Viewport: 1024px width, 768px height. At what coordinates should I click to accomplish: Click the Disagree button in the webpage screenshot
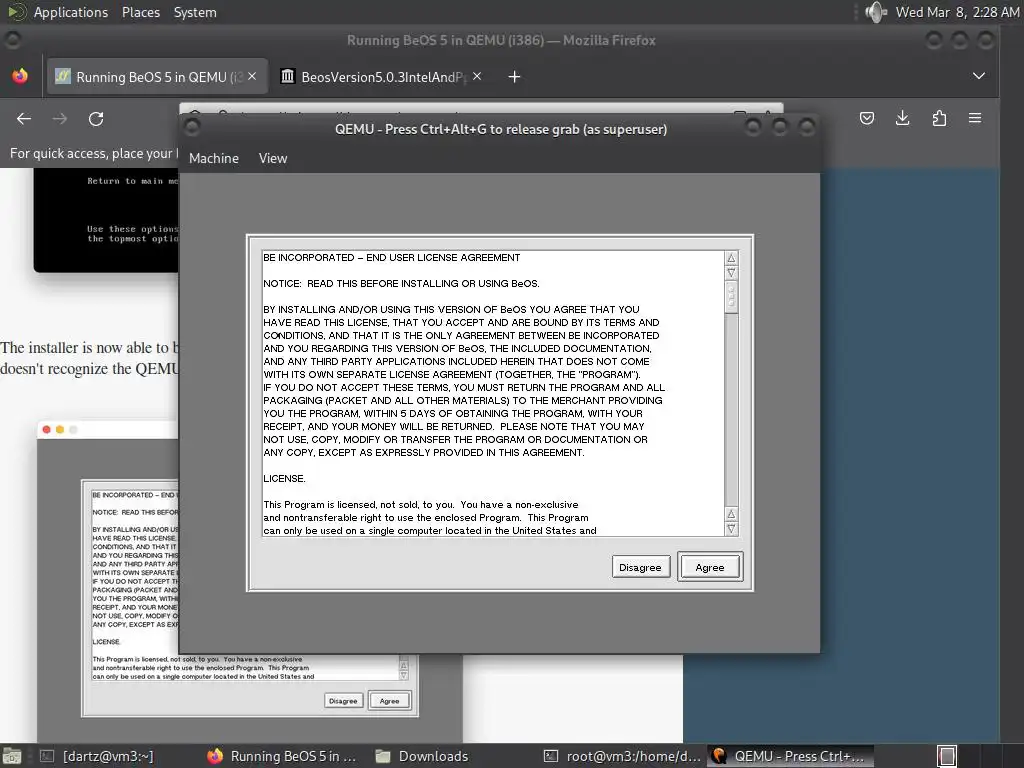343,701
